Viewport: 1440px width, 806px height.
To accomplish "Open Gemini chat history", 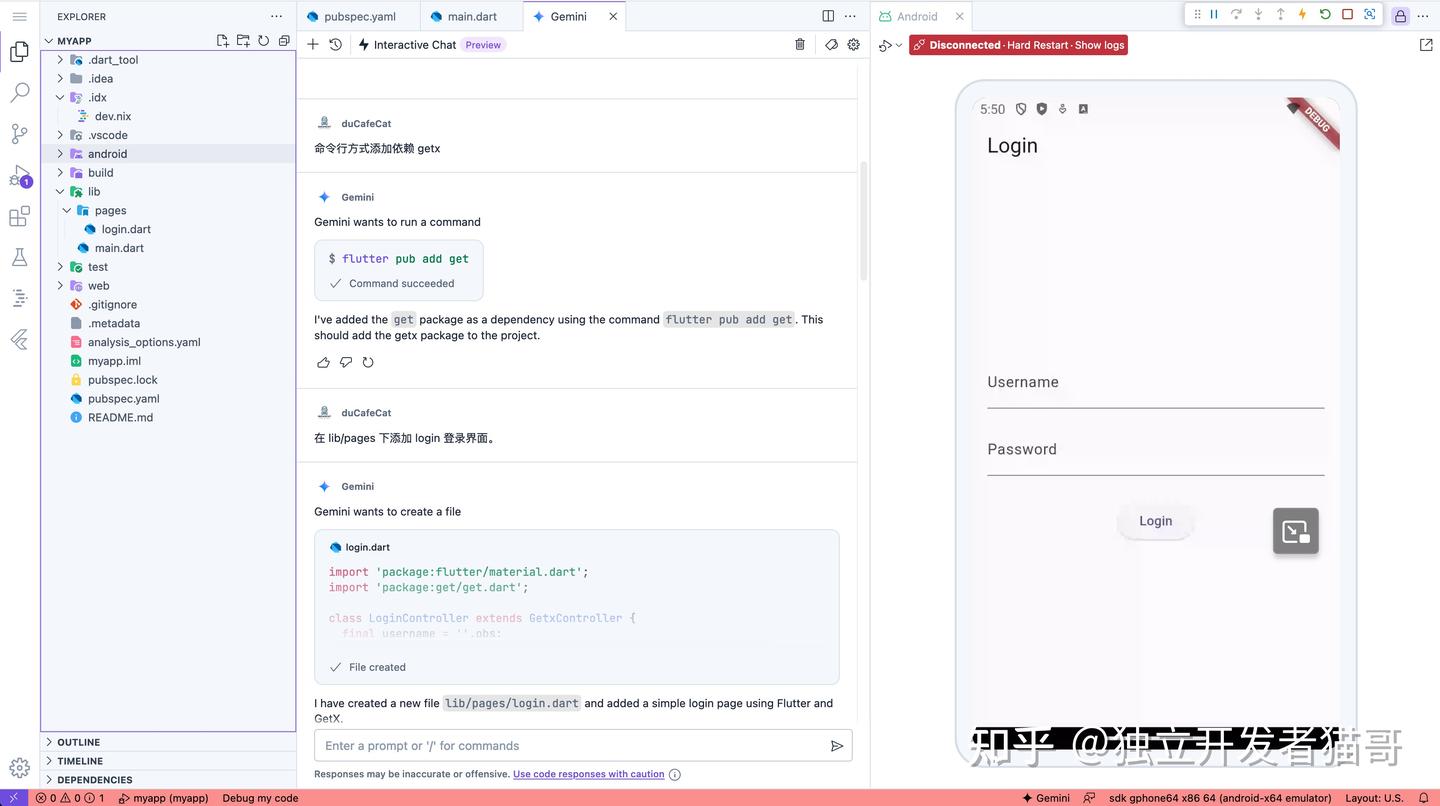I will point(335,44).
